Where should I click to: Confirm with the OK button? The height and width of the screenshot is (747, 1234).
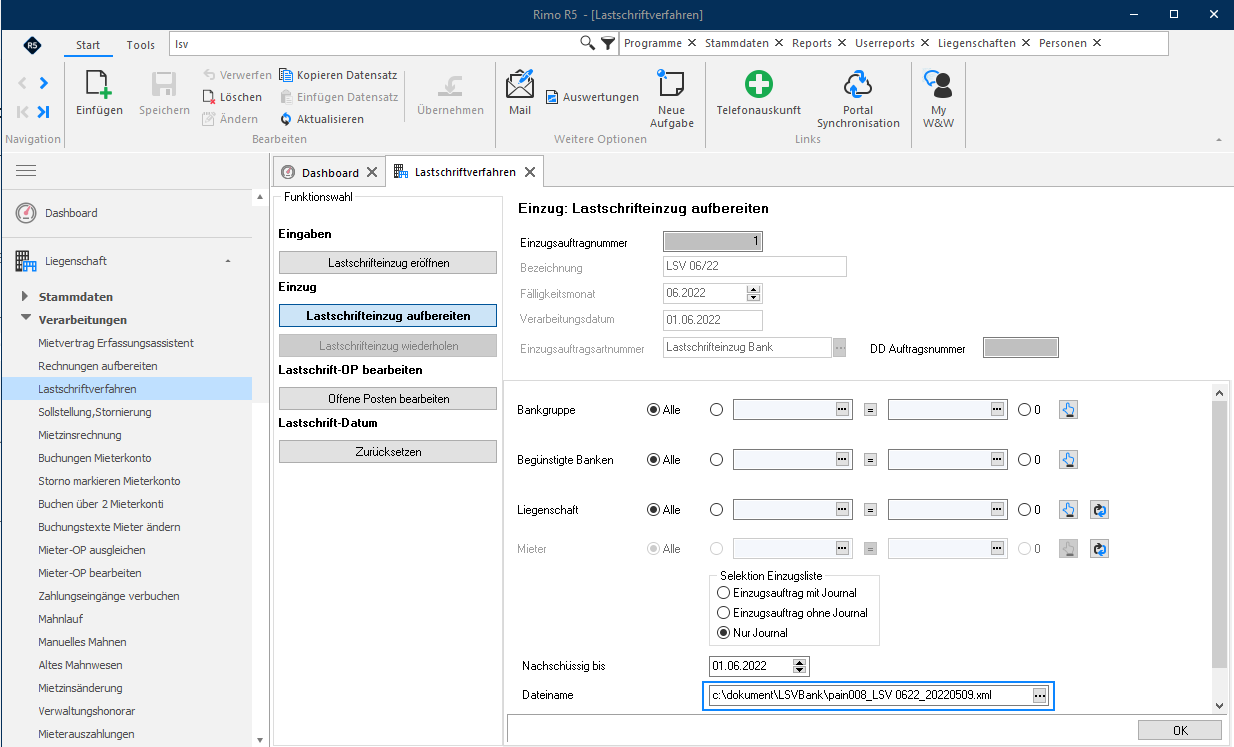(1180, 730)
